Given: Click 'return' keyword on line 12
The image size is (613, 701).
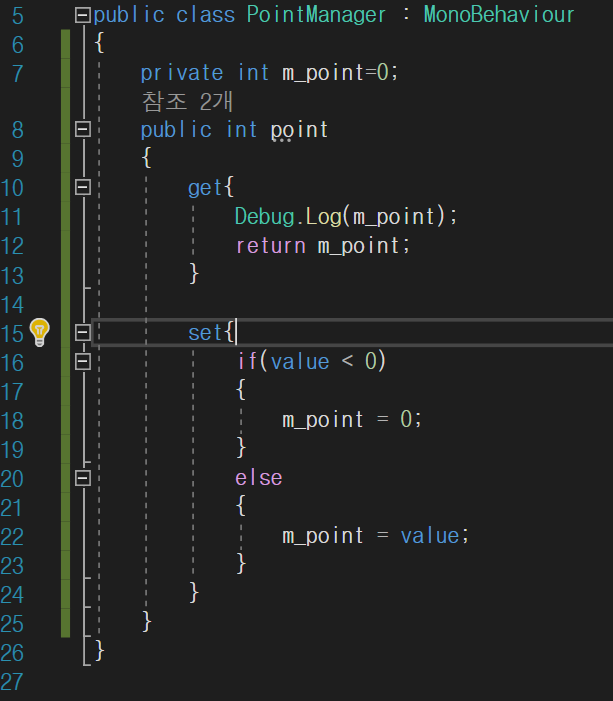Looking at the screenshot, I should pyautogui.click(x=271, y=246).
